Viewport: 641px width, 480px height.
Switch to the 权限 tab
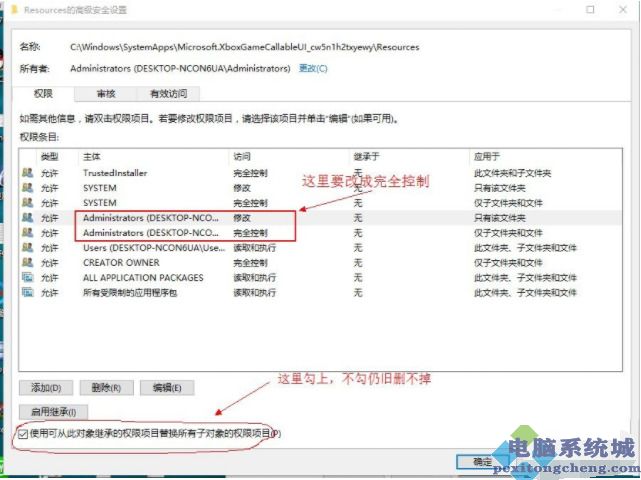pos(43,94)
